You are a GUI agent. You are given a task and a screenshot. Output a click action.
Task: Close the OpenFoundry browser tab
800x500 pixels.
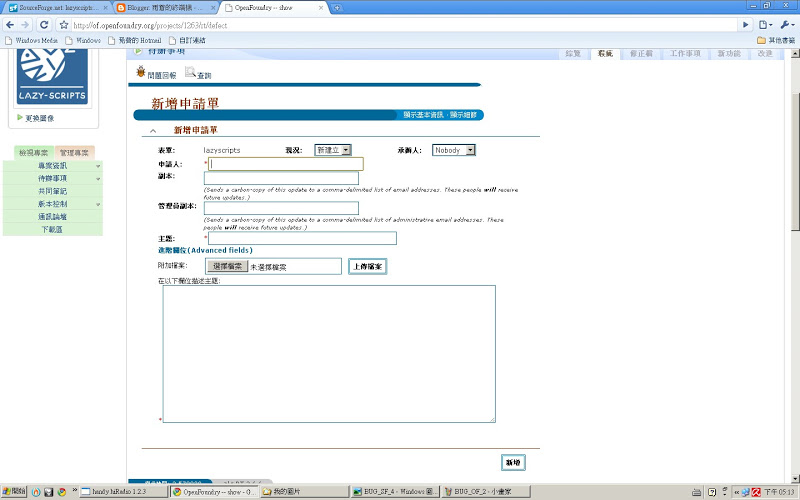pyautogui.click(x=321, y=8)
